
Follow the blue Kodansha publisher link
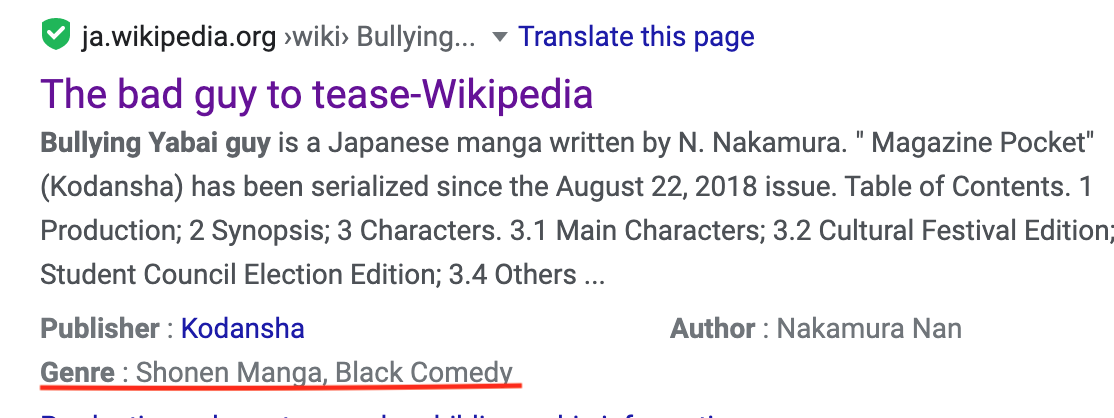pyautogui.click(x=243, y=328)
